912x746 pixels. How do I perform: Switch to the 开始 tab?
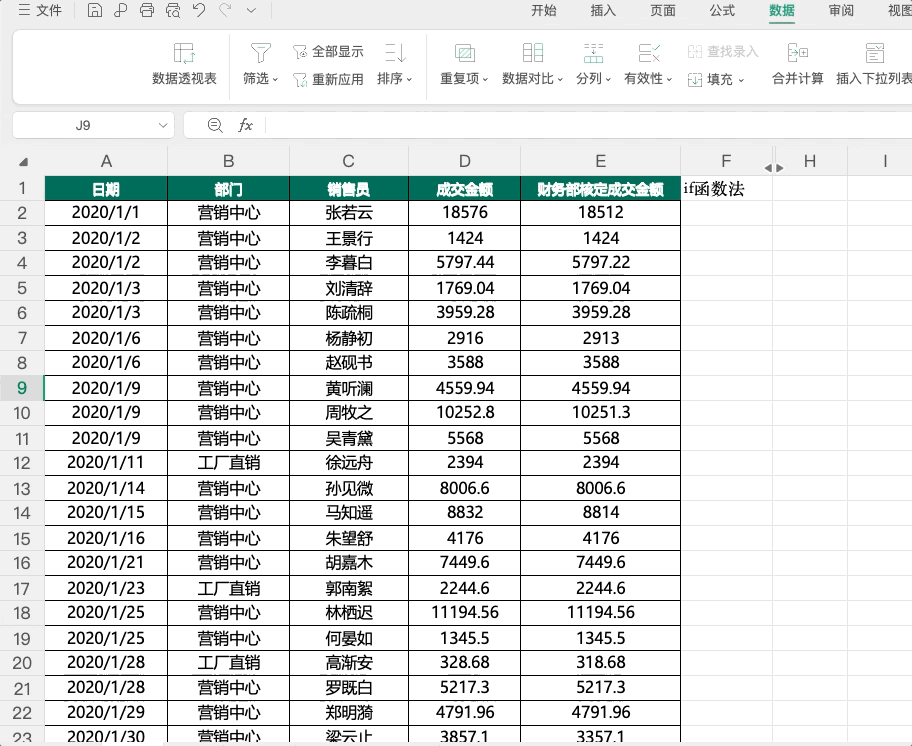pos(544,10)
